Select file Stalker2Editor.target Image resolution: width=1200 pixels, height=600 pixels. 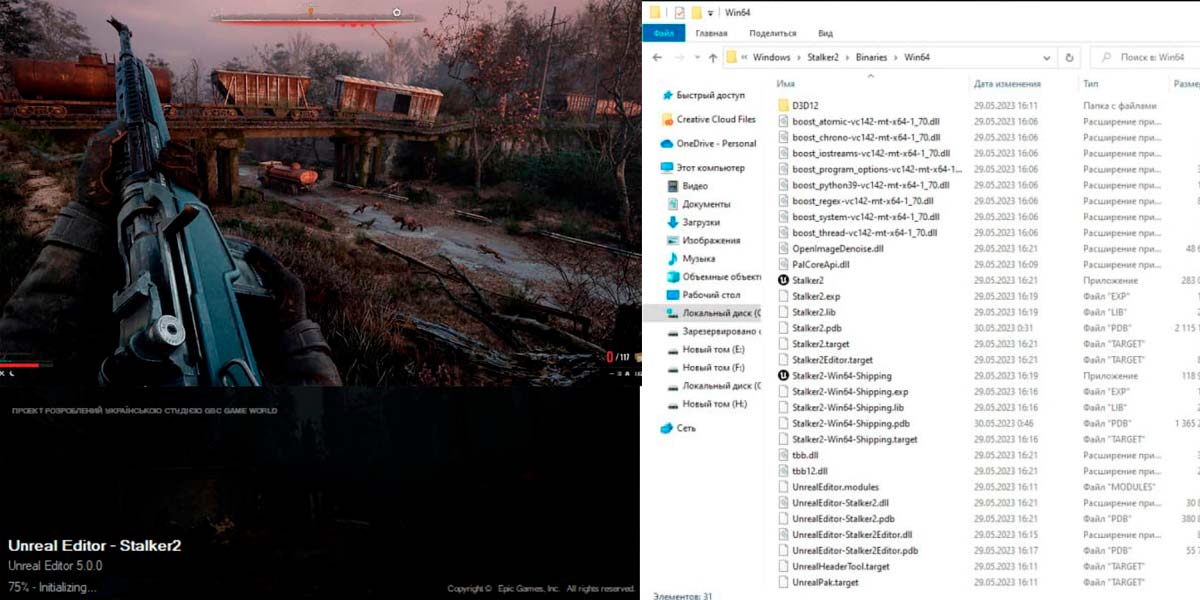[x=832, y=360]
